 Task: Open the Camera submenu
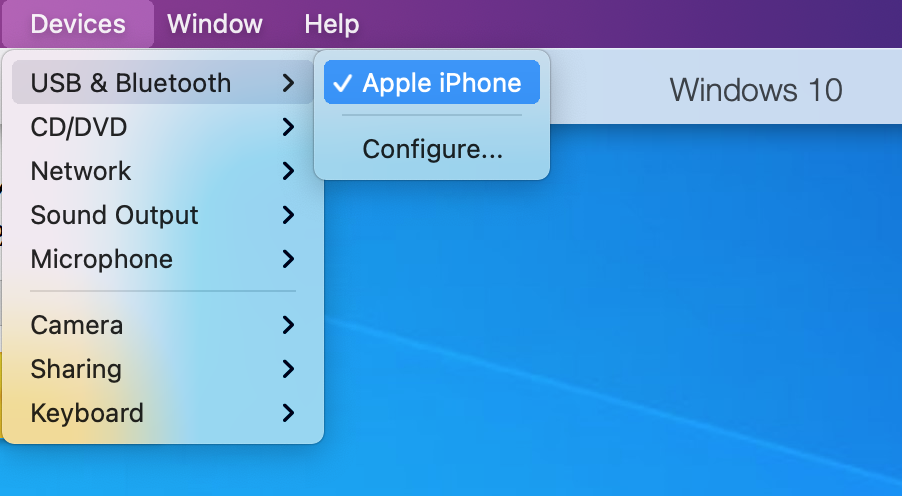tap(77, 325)
